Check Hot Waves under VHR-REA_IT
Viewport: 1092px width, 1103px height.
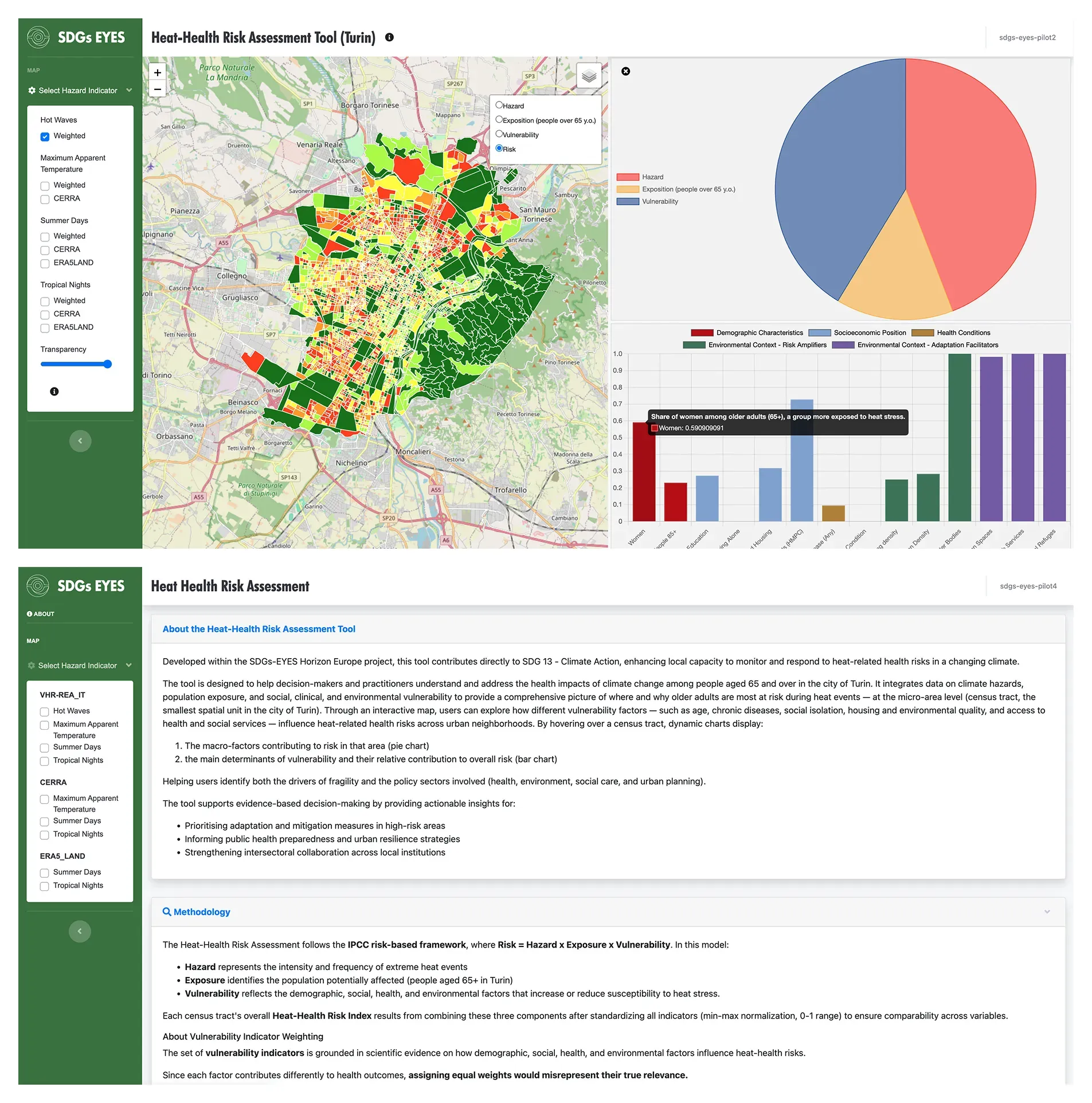[44, 711]
